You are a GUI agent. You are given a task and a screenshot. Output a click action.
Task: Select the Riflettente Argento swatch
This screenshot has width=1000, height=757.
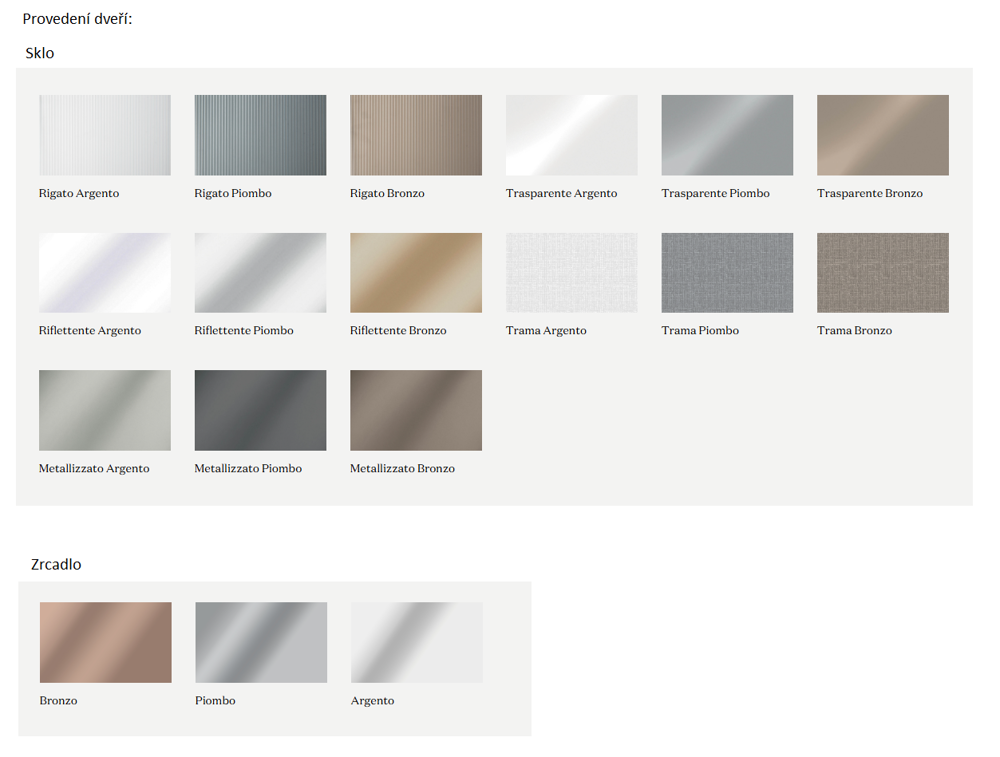(x=105, y=273)
